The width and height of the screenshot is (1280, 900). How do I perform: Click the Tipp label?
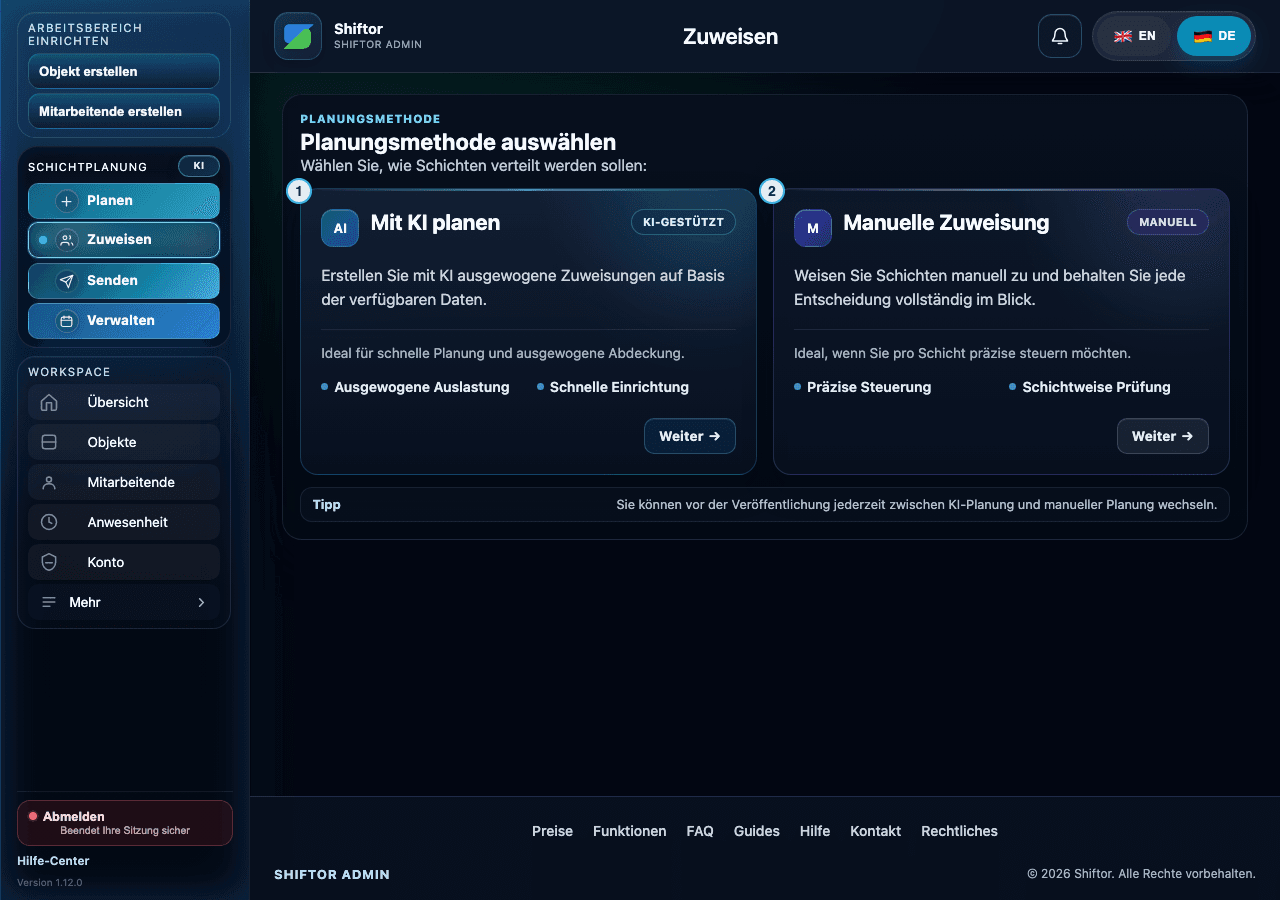[x=327, y=505]
